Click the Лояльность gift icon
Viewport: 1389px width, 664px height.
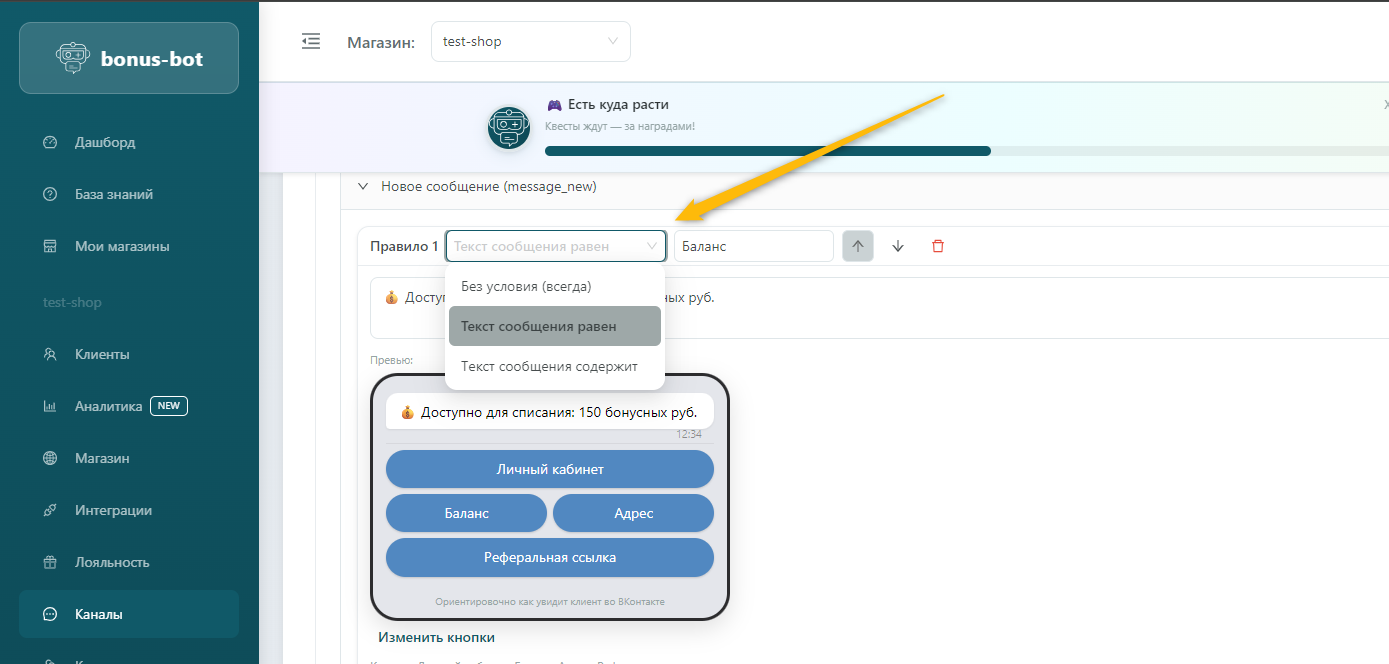coord(50,562)
